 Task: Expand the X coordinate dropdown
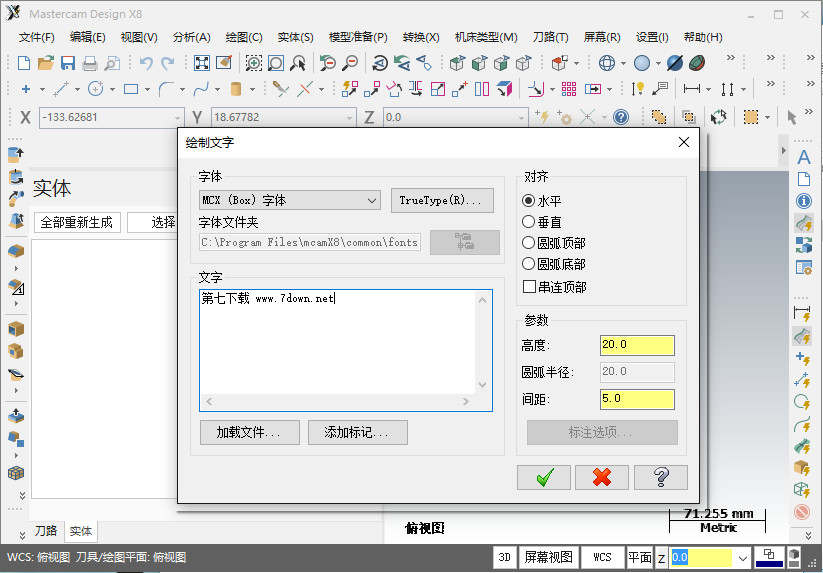pyautogui.click(x=177, y=118)
